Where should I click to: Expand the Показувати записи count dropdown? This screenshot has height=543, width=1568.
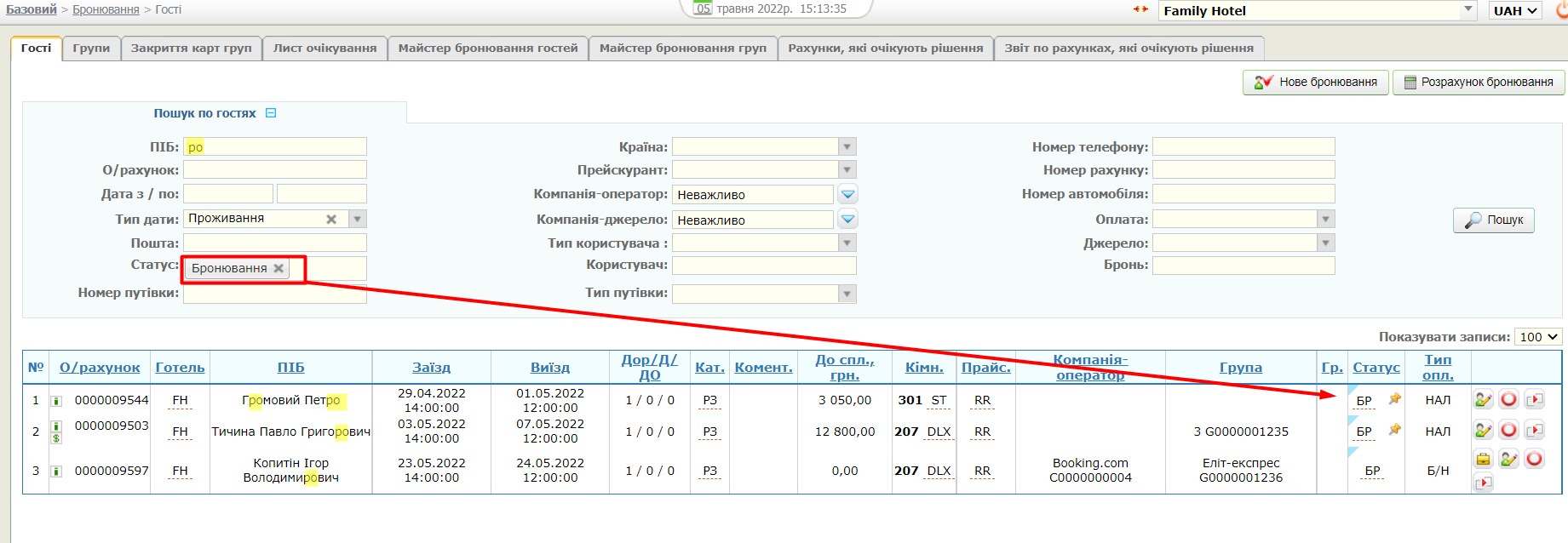point(1538,337)
